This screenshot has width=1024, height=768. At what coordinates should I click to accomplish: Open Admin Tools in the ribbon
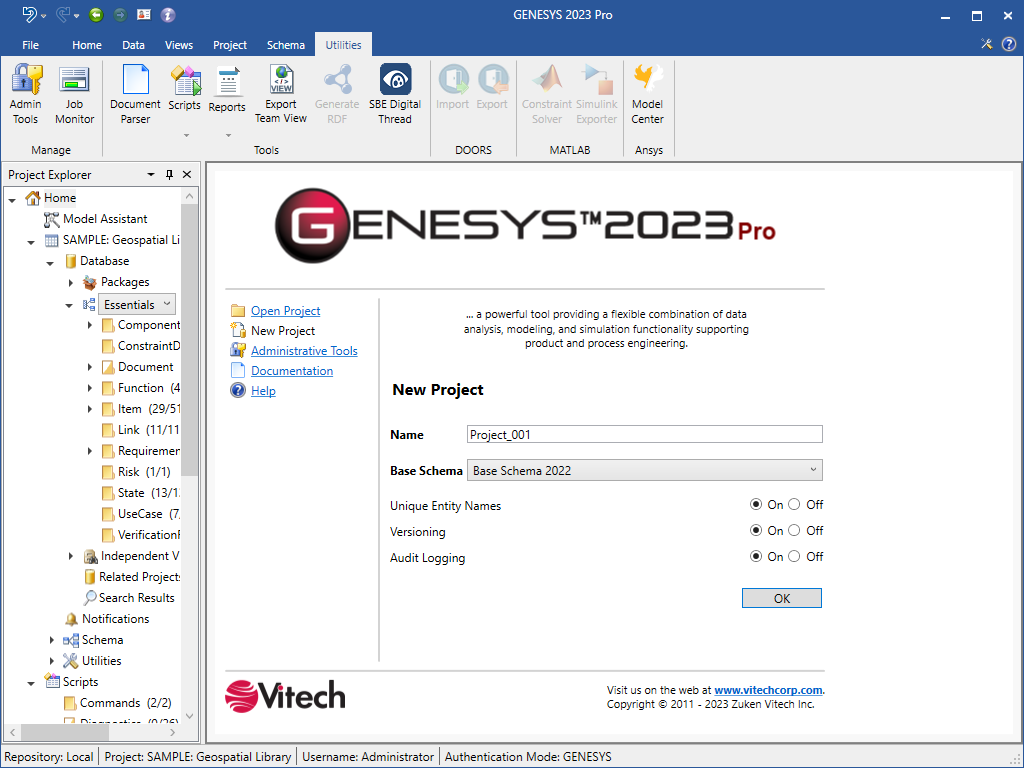26,95
